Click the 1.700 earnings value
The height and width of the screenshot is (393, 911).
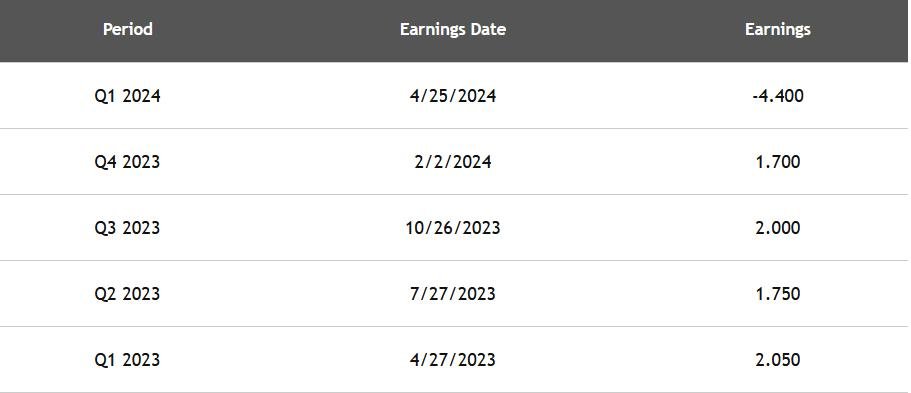[x=777, y=162]
